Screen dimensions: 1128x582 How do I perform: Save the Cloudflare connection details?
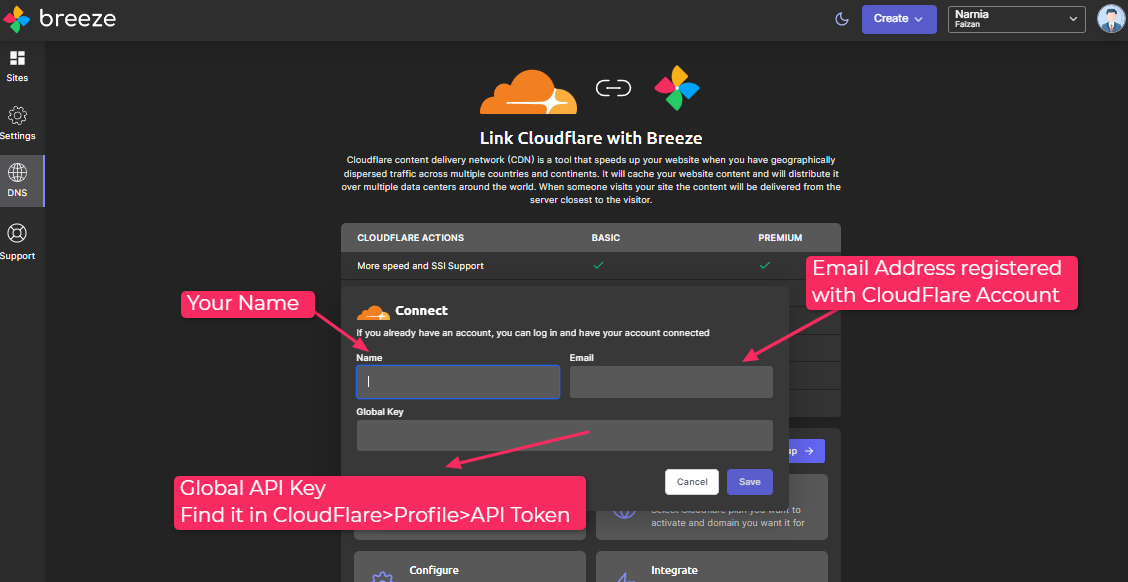click(750, 482)
